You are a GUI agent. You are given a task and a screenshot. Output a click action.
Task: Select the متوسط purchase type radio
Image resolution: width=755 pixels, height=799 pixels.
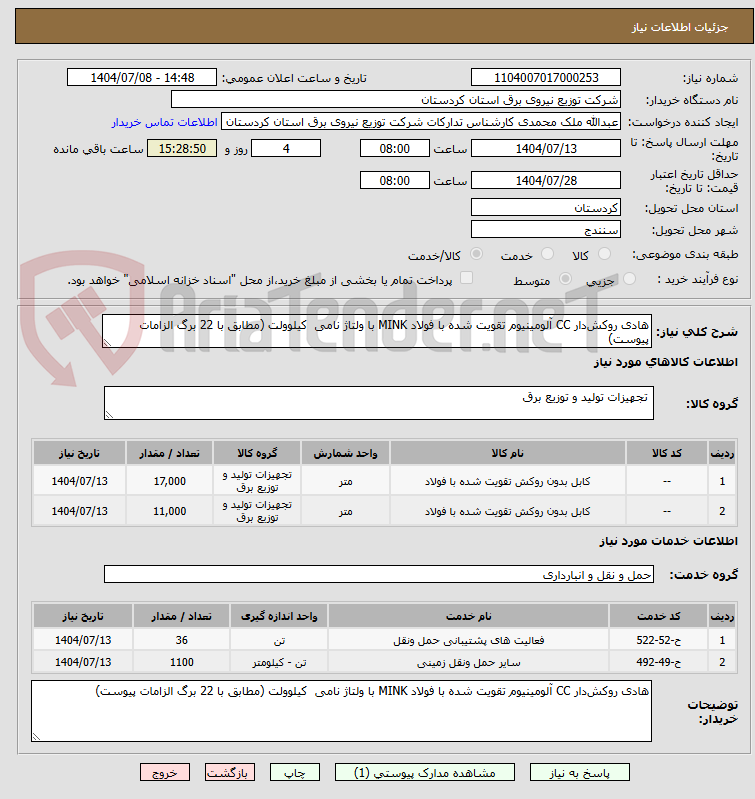(x=565, y=279)
